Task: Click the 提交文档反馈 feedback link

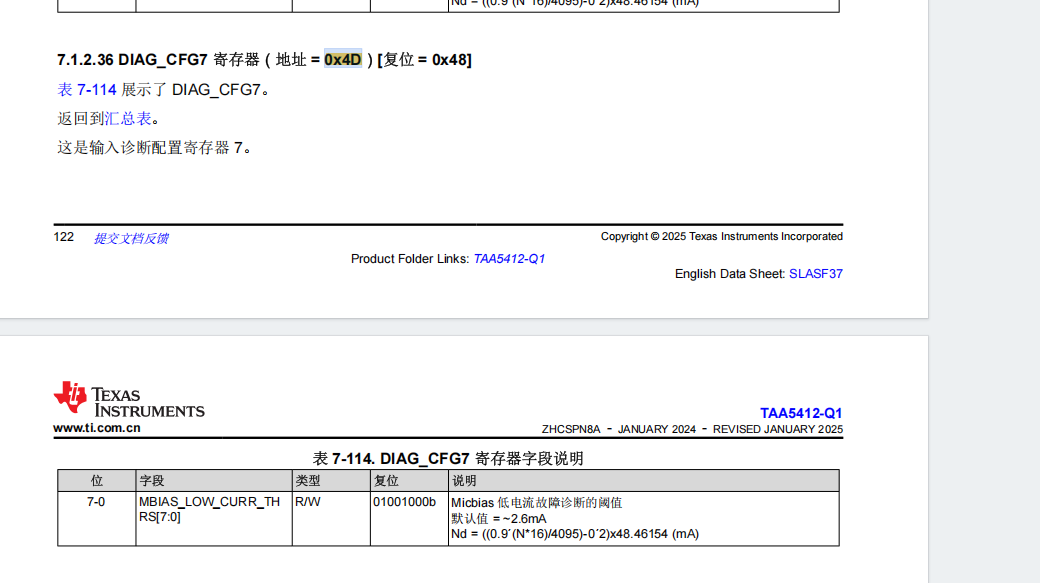Action: (x=131, y=238)
